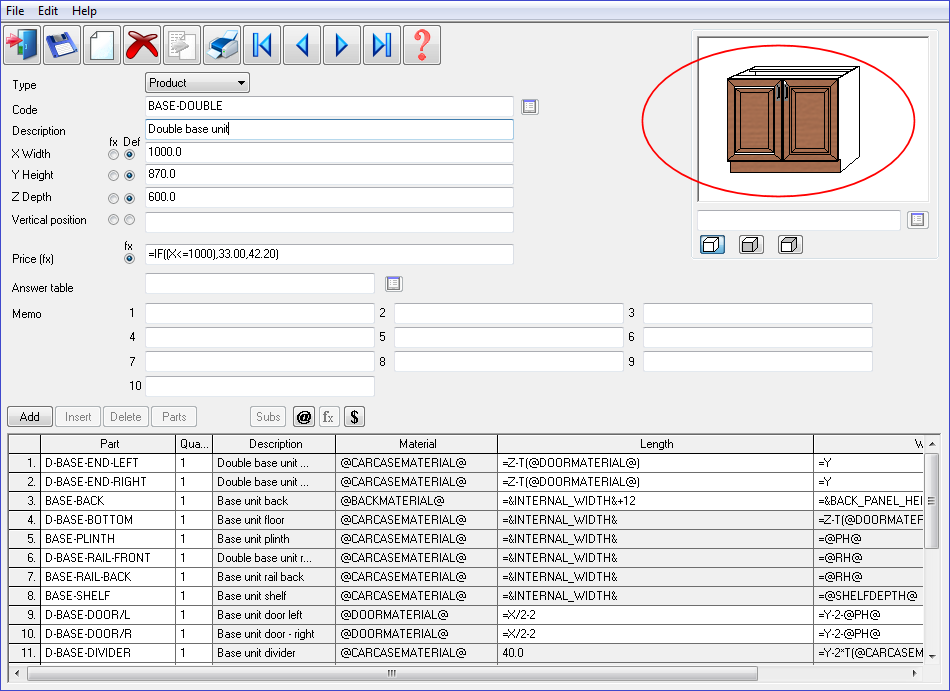Select the BASE-SHELF part cell
The width and height of the screenshot is (950, 691).
(x=108, y=596)
